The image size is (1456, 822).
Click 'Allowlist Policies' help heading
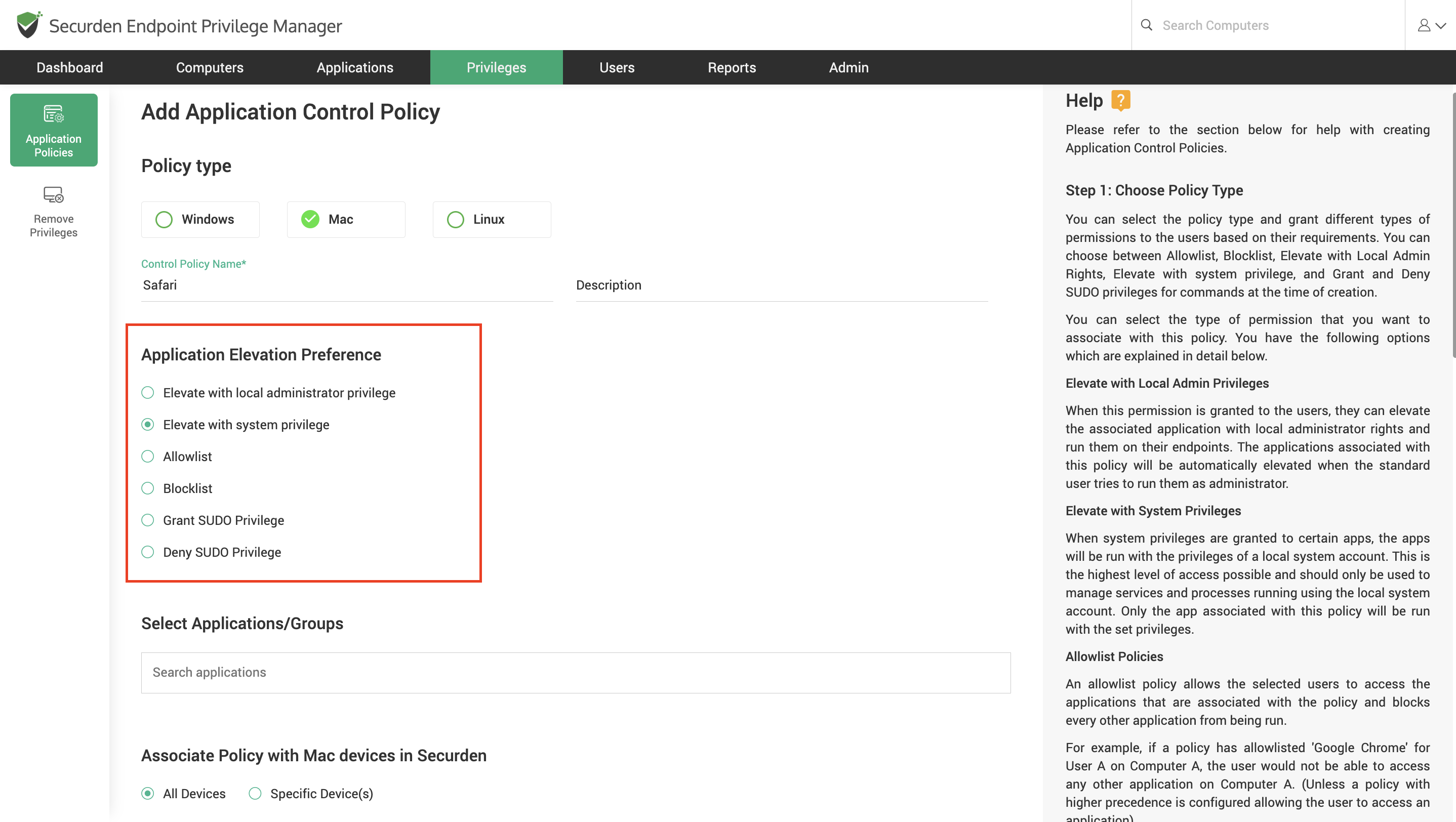(1114, 656)
